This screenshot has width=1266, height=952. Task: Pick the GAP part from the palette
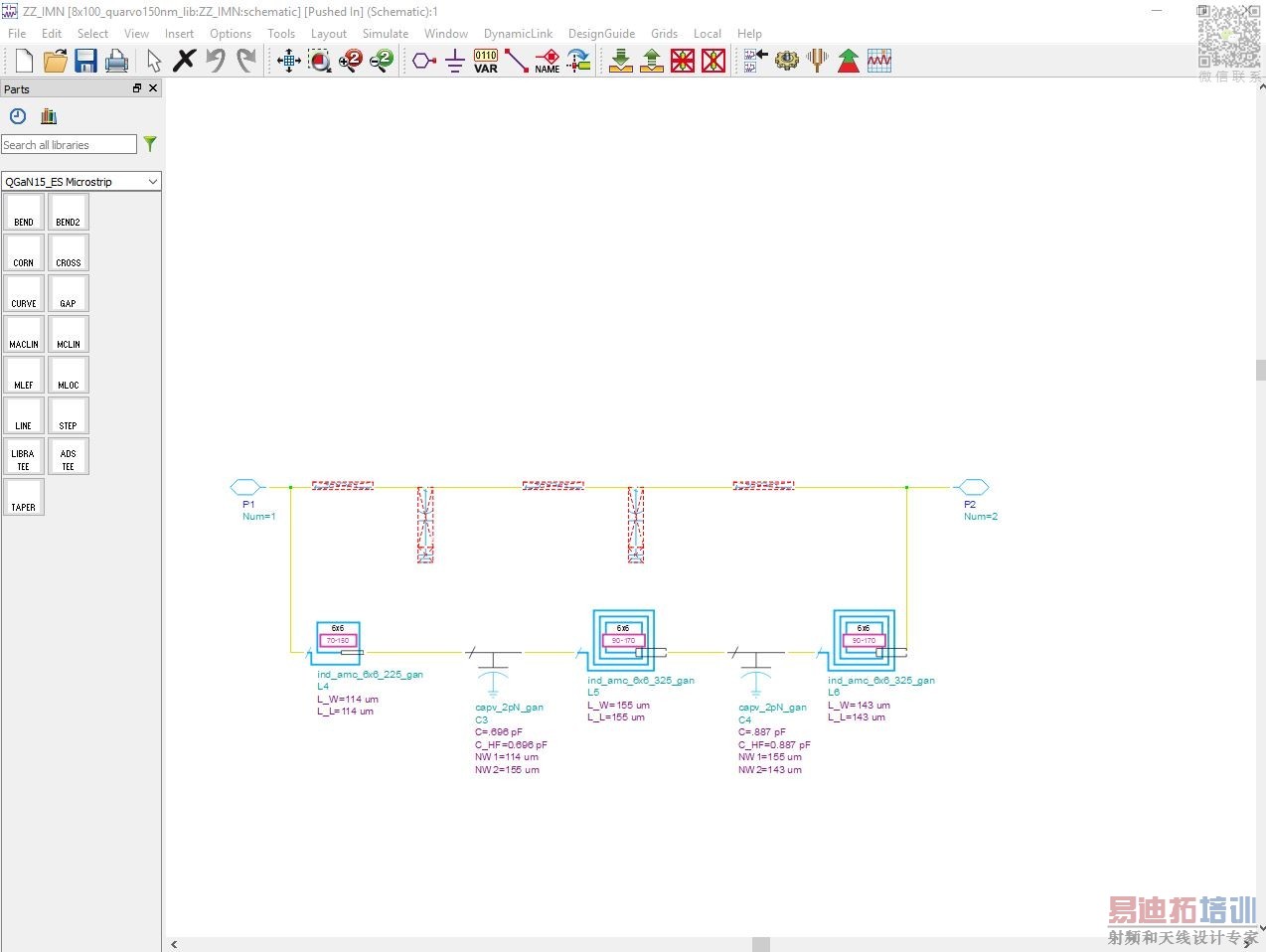click(69, 293)
